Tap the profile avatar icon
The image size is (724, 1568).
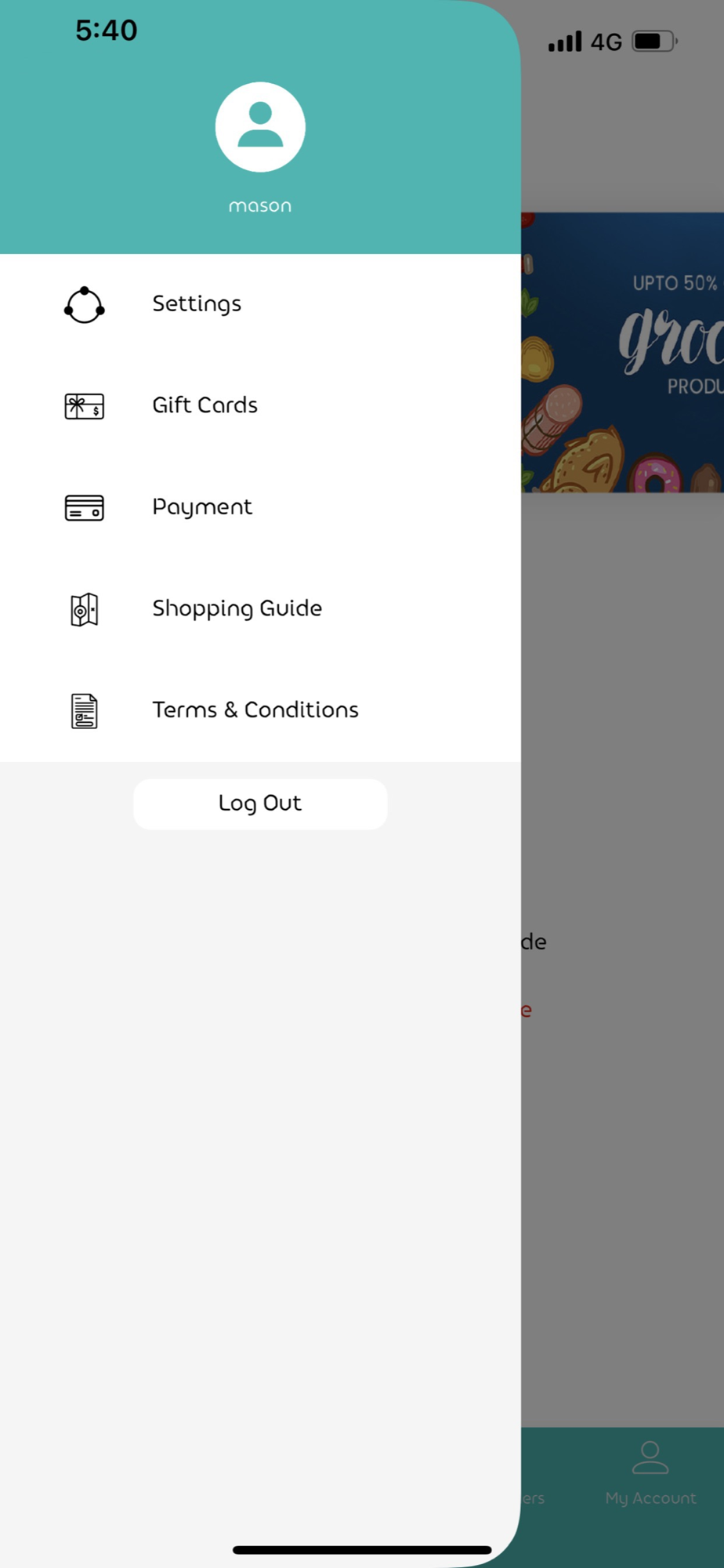point(260,127)
